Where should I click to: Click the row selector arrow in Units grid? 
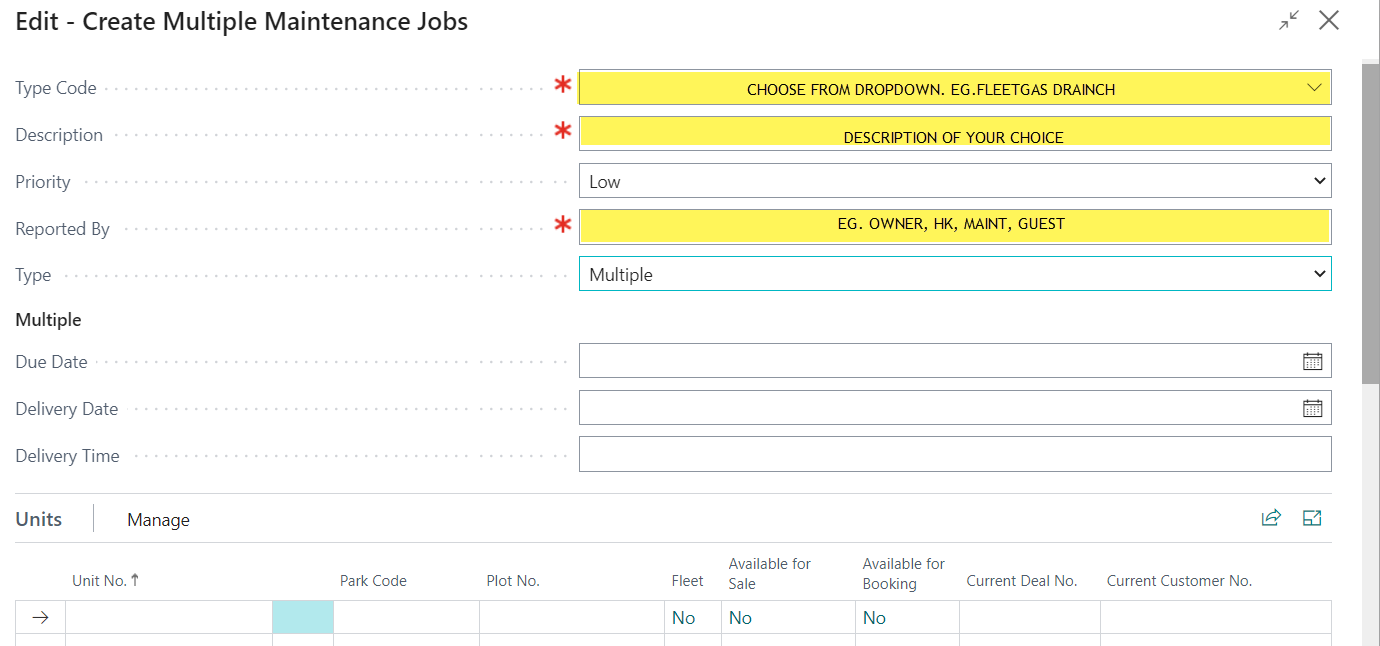40,618
